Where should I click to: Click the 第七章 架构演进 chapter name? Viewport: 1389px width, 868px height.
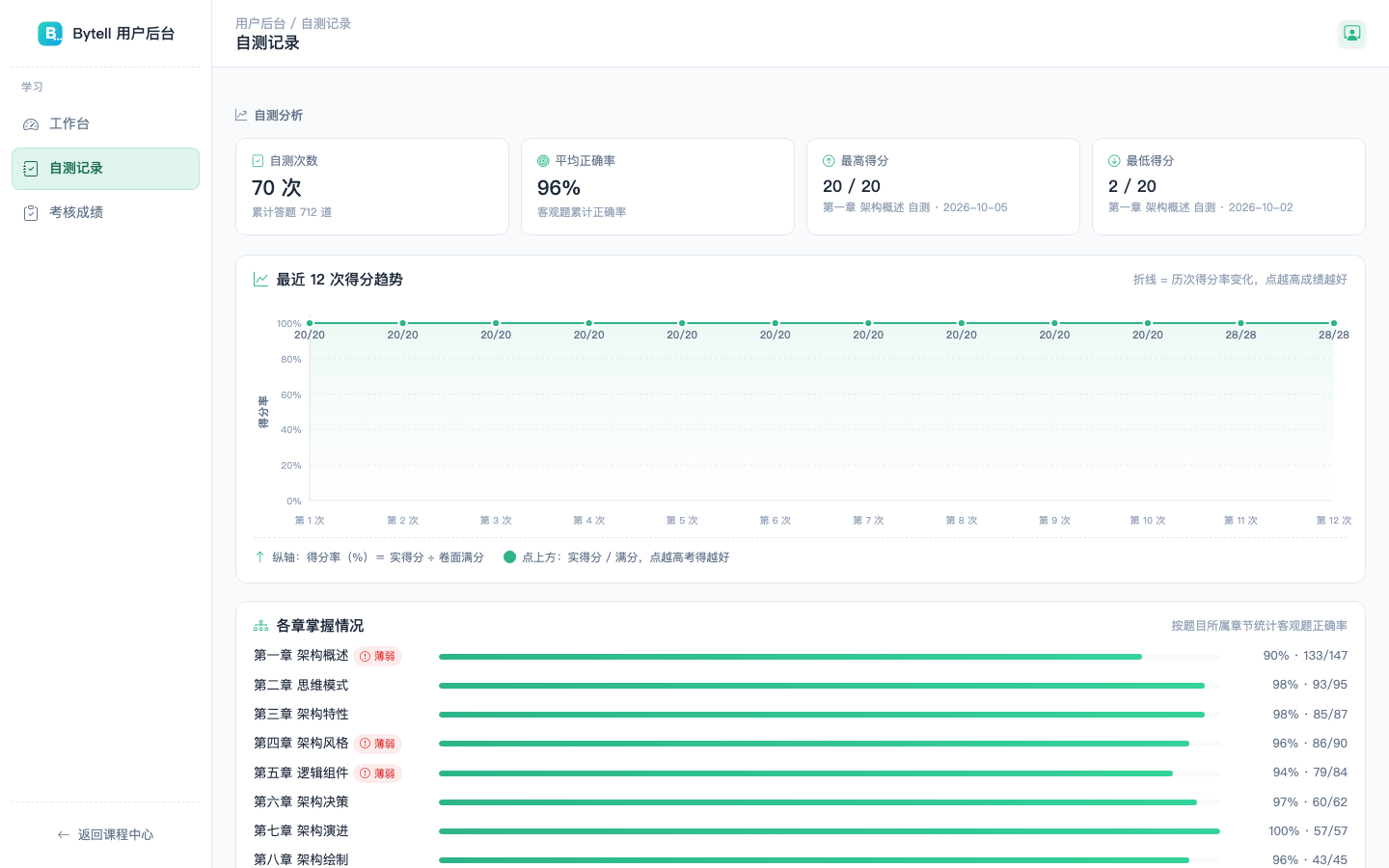(x=301, y=831)
